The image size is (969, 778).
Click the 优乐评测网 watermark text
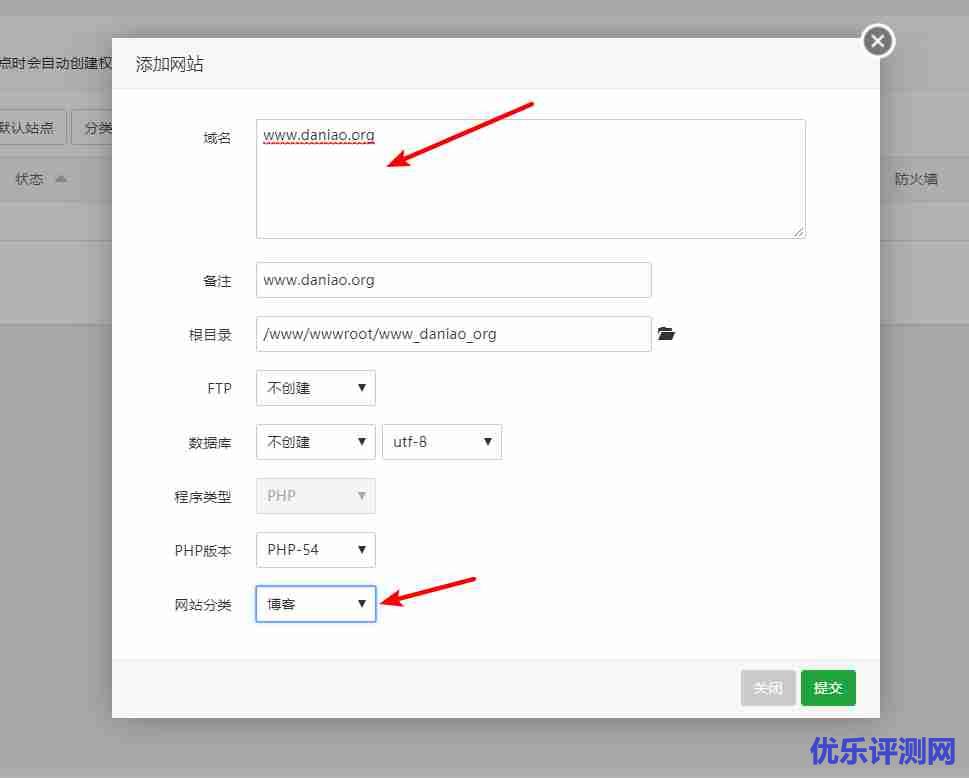tap(883, 750)
